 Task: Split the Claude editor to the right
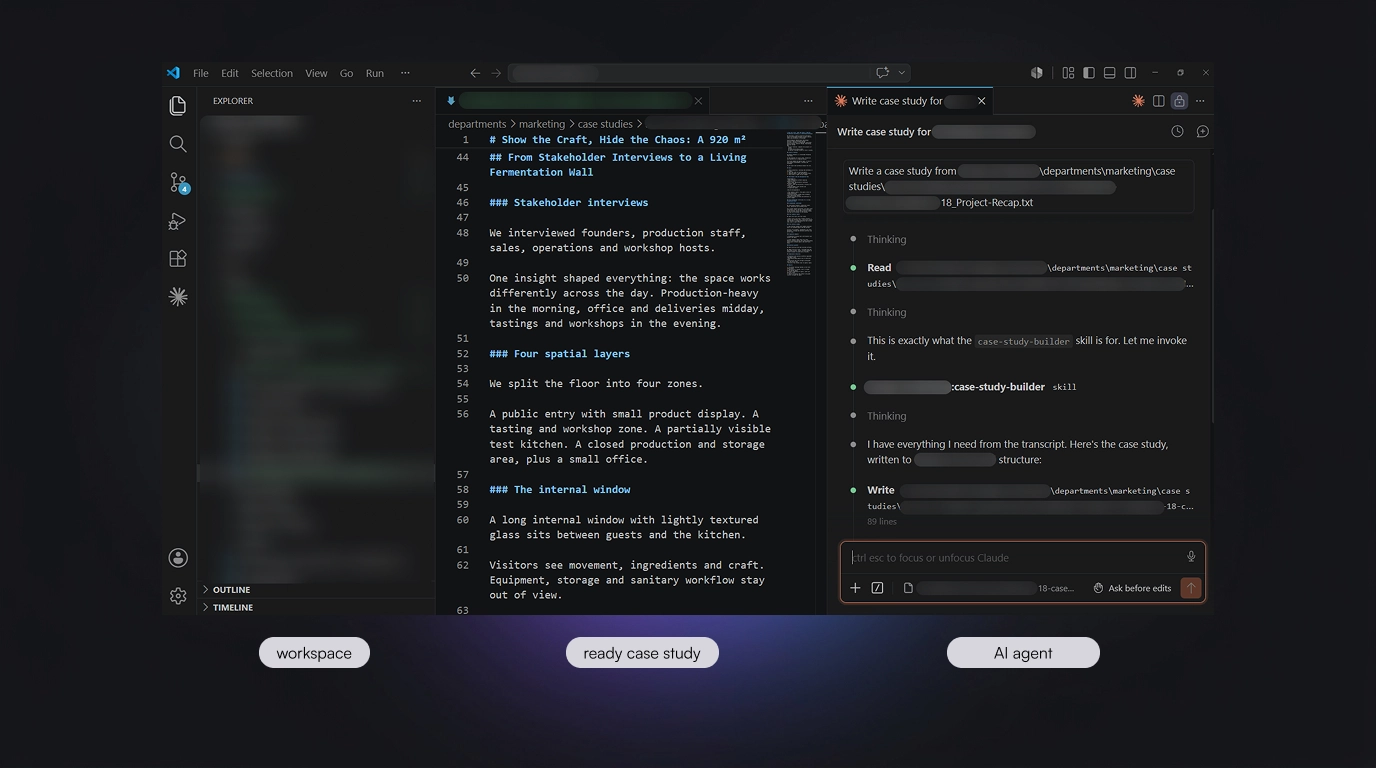coord(1158,101)
